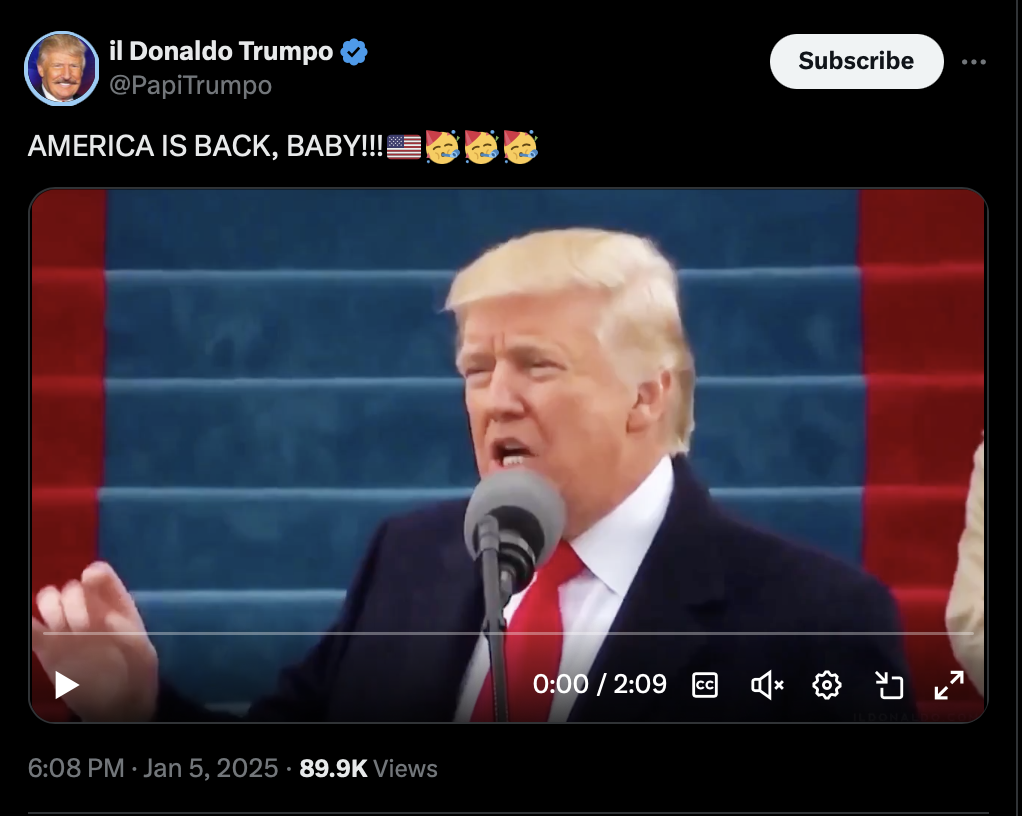The height and width of the screenshot is (816, 1022).
Task: Unmute the video using the speaker icon
Action: 766,685
